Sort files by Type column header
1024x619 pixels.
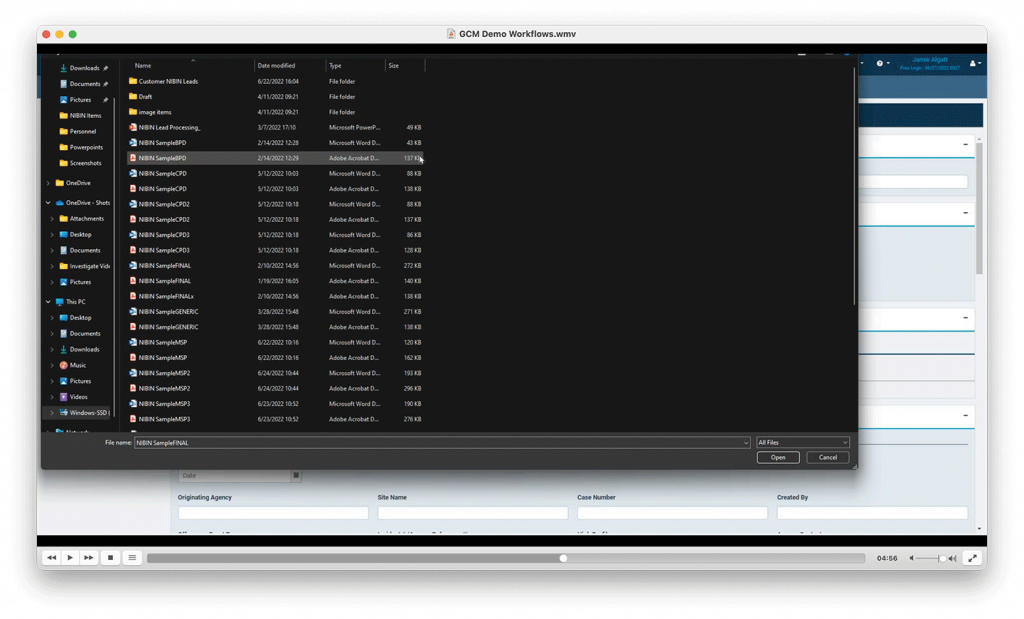335,65
